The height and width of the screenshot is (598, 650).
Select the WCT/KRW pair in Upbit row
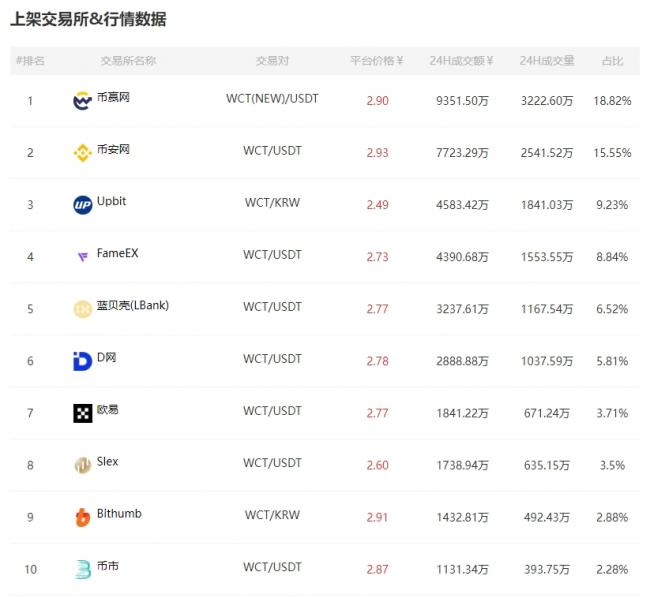tap(272, 203)
